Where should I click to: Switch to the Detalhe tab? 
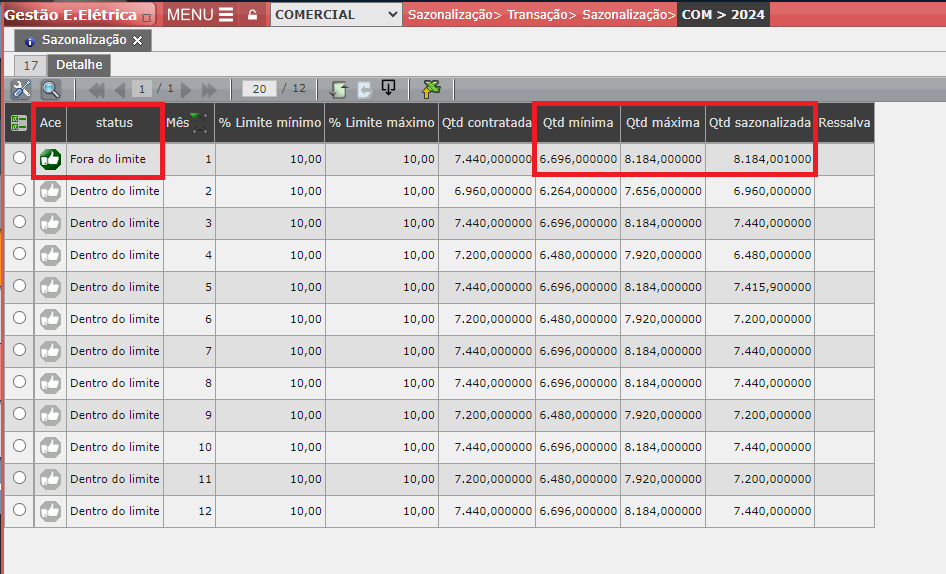[x=79, y=65]
